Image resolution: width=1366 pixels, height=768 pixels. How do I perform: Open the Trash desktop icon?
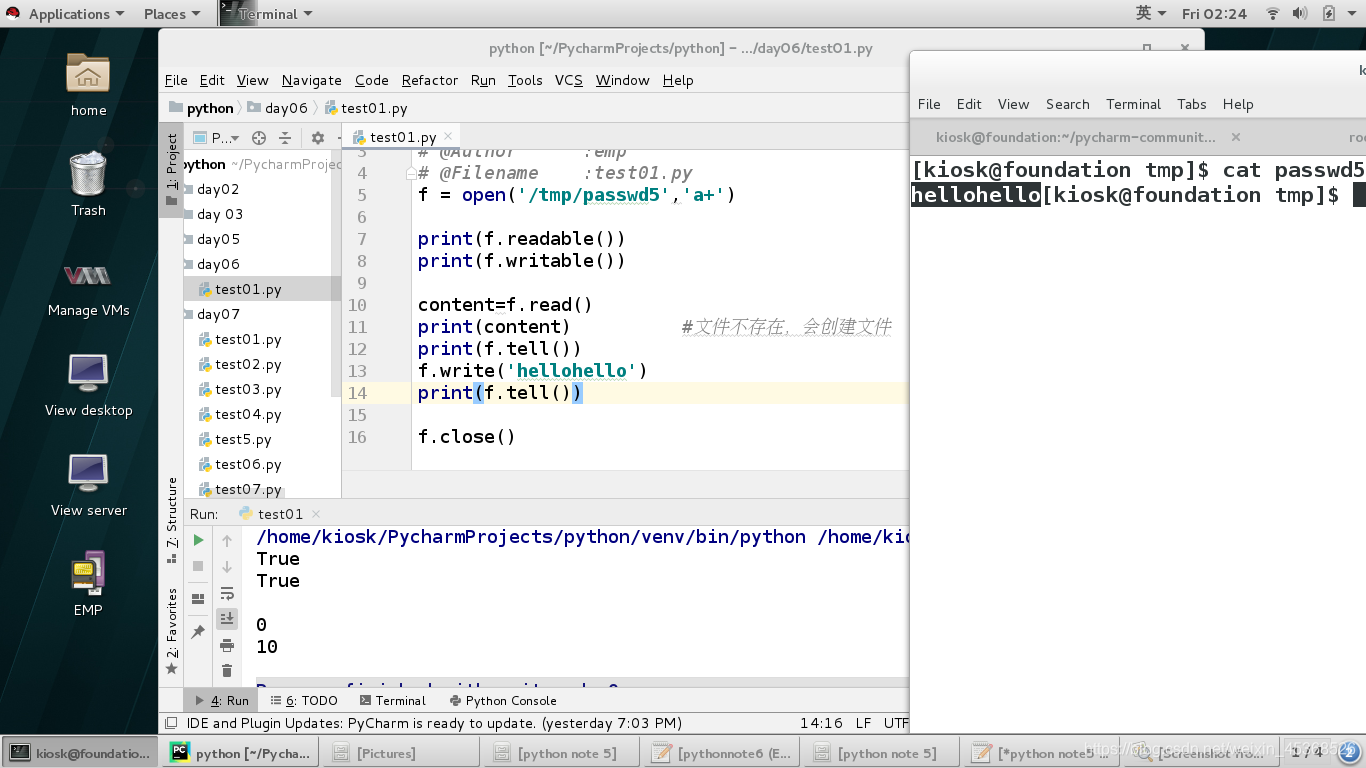88,184
